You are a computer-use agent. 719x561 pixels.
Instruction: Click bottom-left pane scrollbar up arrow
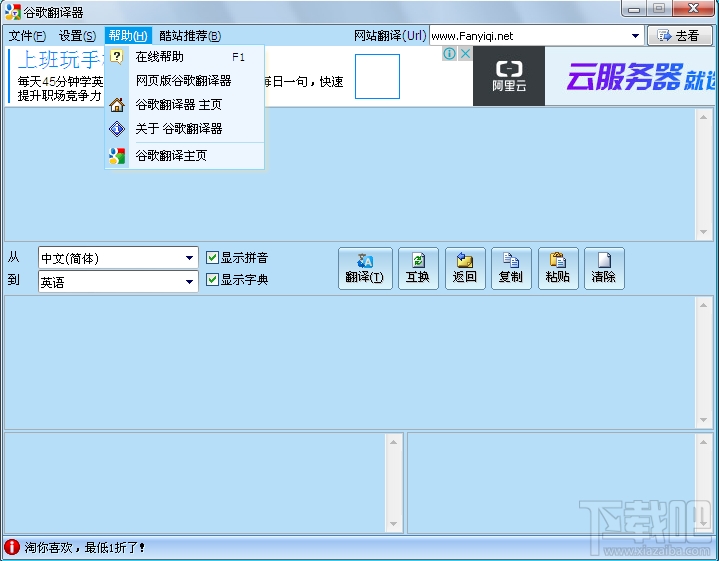[393, 442]
